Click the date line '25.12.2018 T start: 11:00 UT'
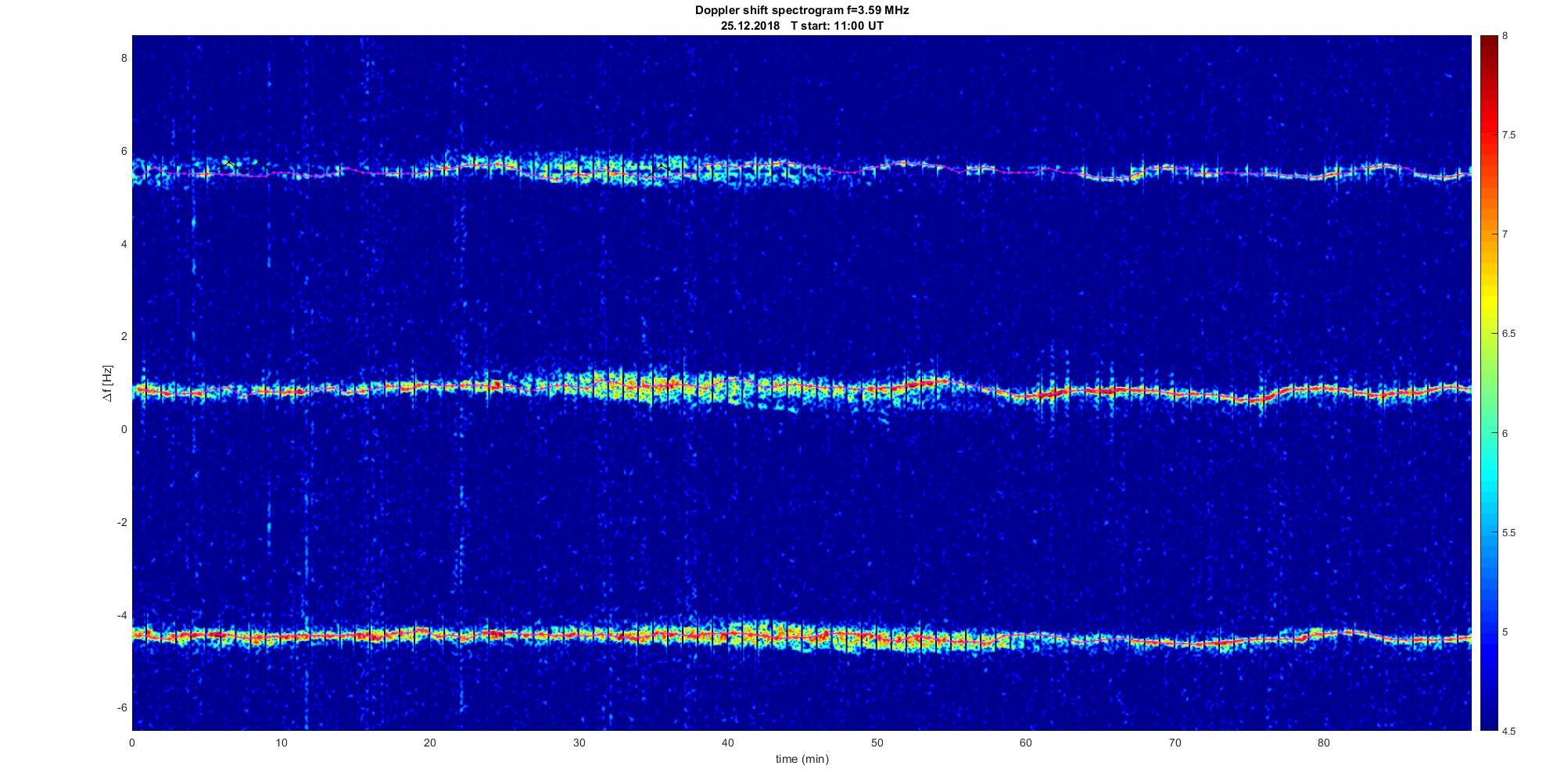1564x784 pixels. (802, 26)
